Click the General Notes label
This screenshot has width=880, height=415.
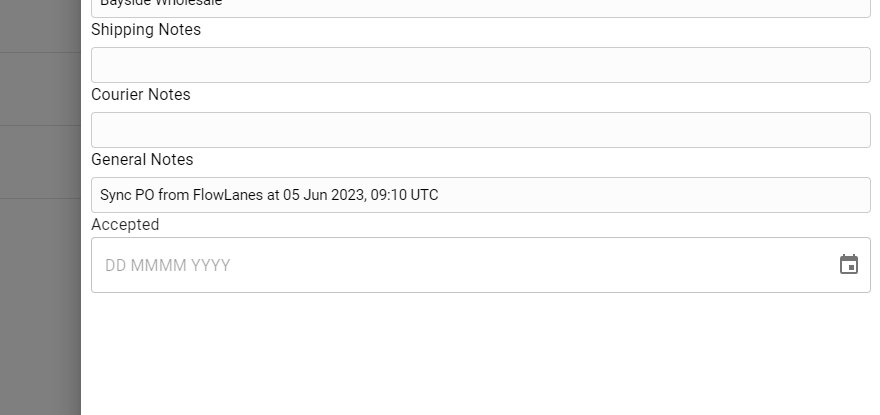[142, 159]
